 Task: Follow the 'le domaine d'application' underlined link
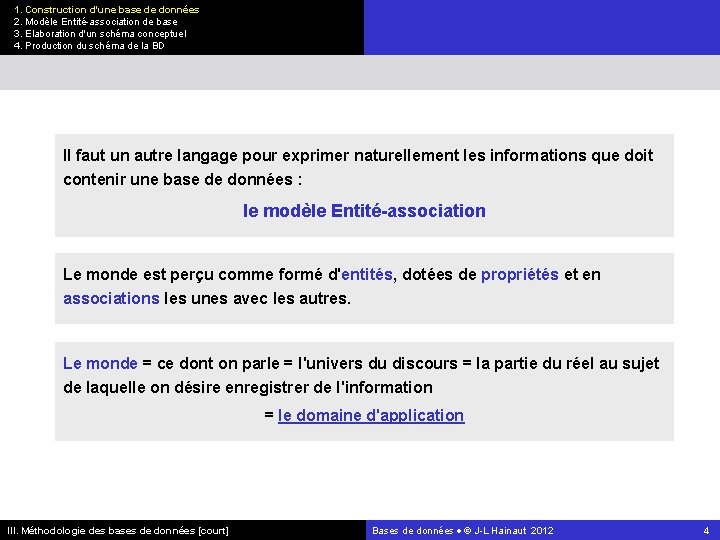point(371,416)
